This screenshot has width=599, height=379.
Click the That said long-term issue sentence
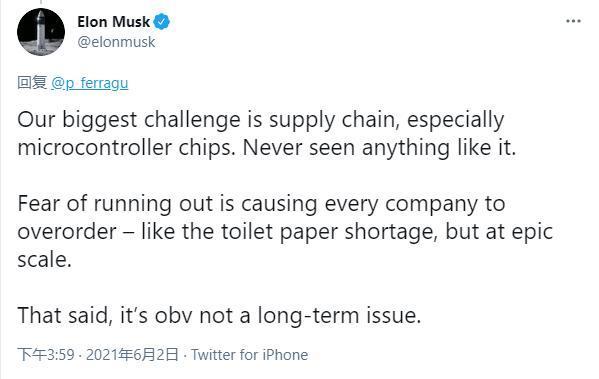(219, 316)
